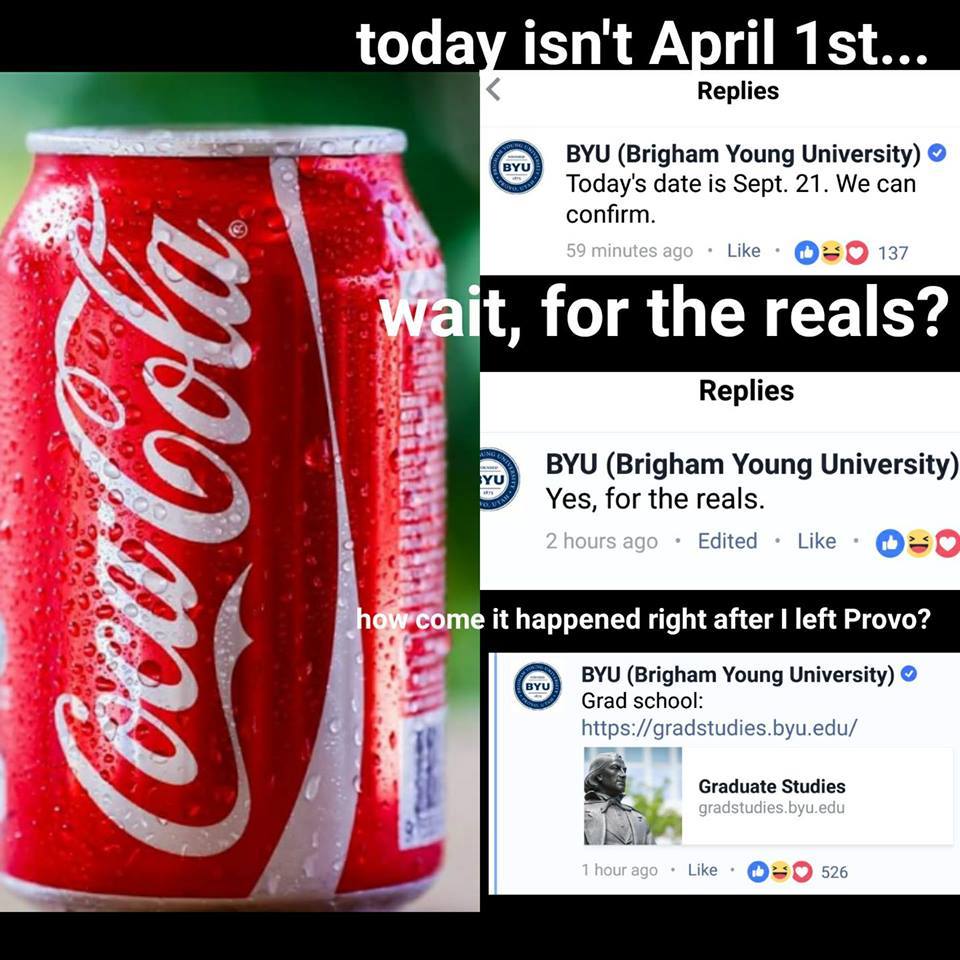Image resolution: width=960 pixels, height=960 pixels.
Task: Click heart reaction beside 137 count
Action: (857, 252)
